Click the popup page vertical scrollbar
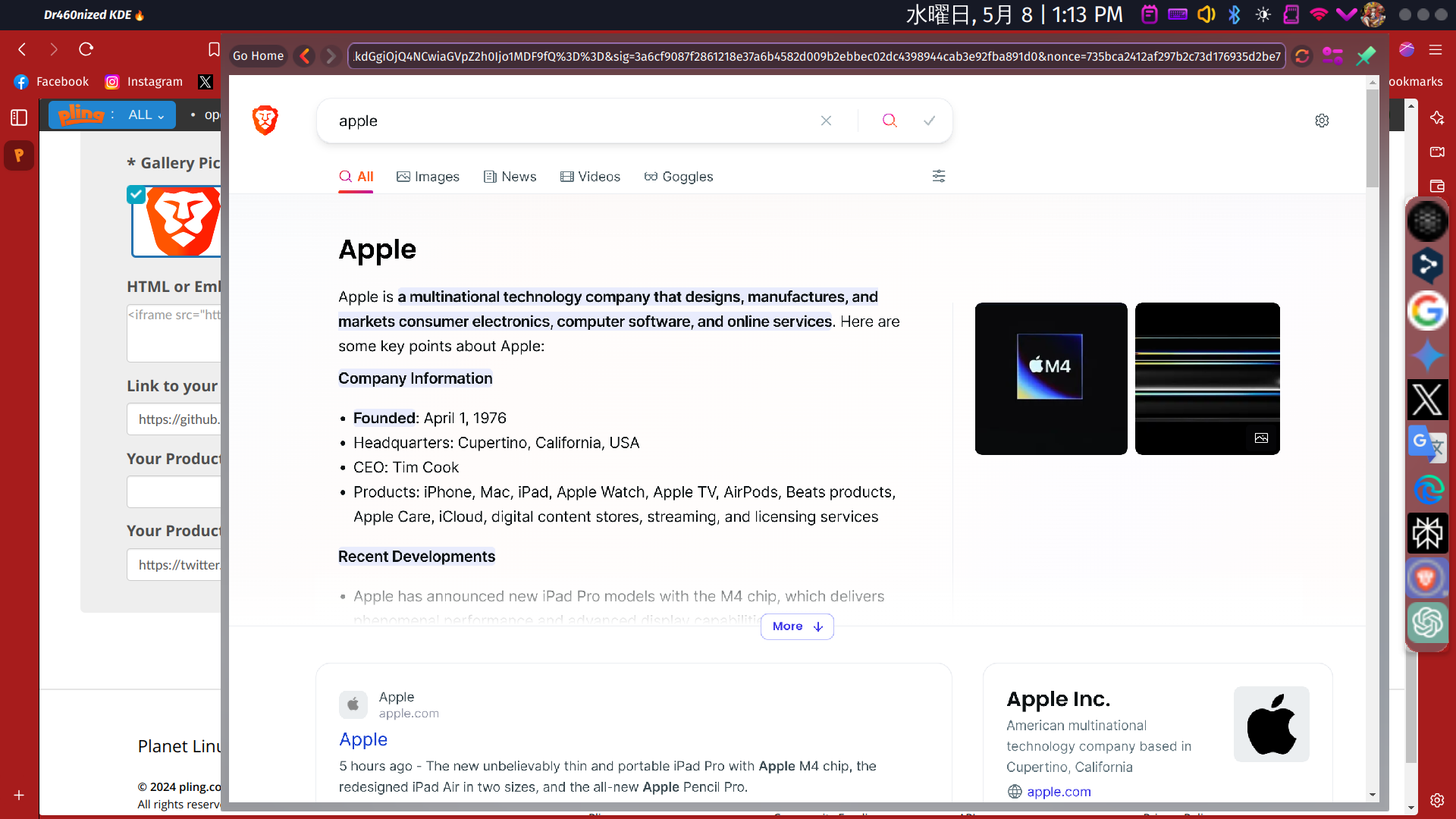1456x819 pixels. point(1373,138)
